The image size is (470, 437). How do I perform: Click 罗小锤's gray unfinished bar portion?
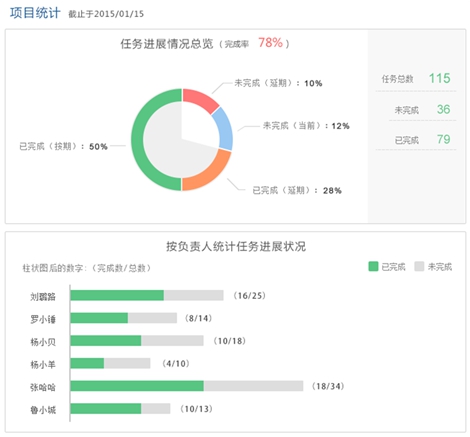[152, 318]
